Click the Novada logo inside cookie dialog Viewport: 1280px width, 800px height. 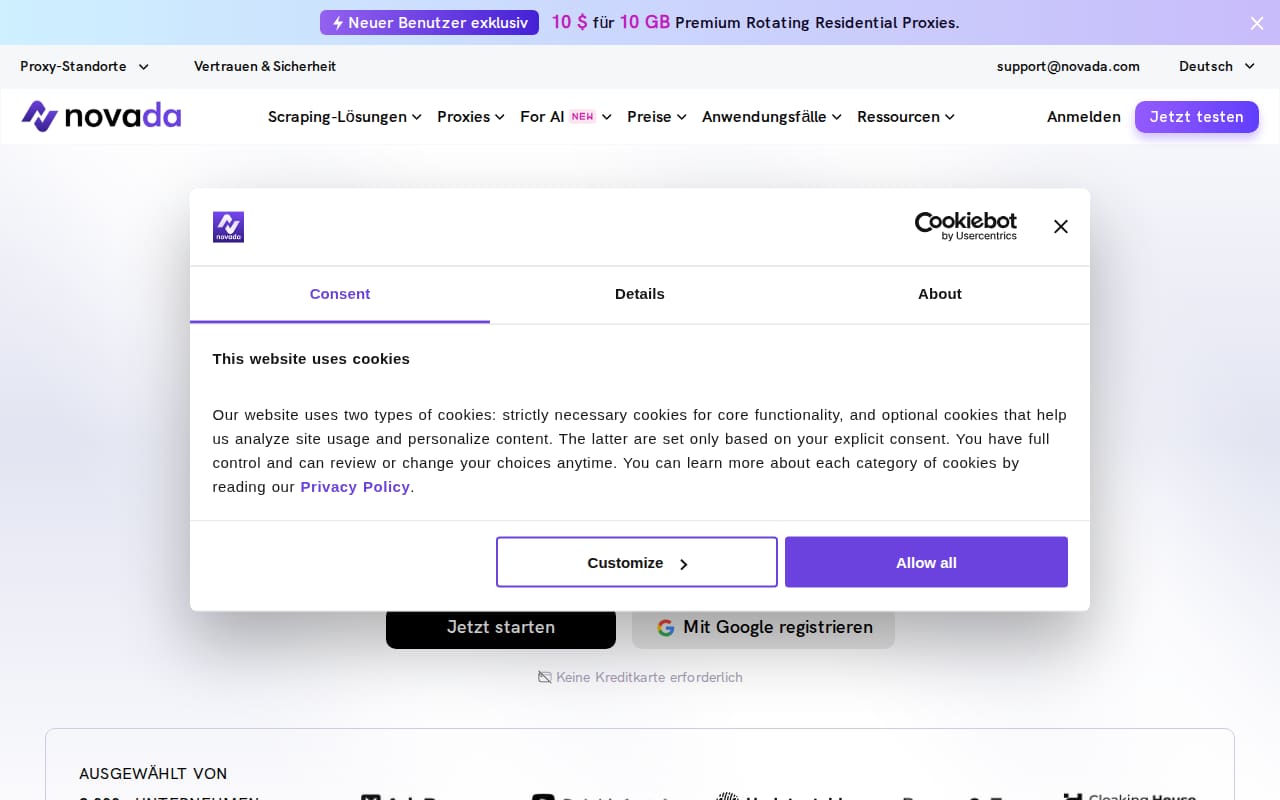pyautogui.click(x=228, y=227)
